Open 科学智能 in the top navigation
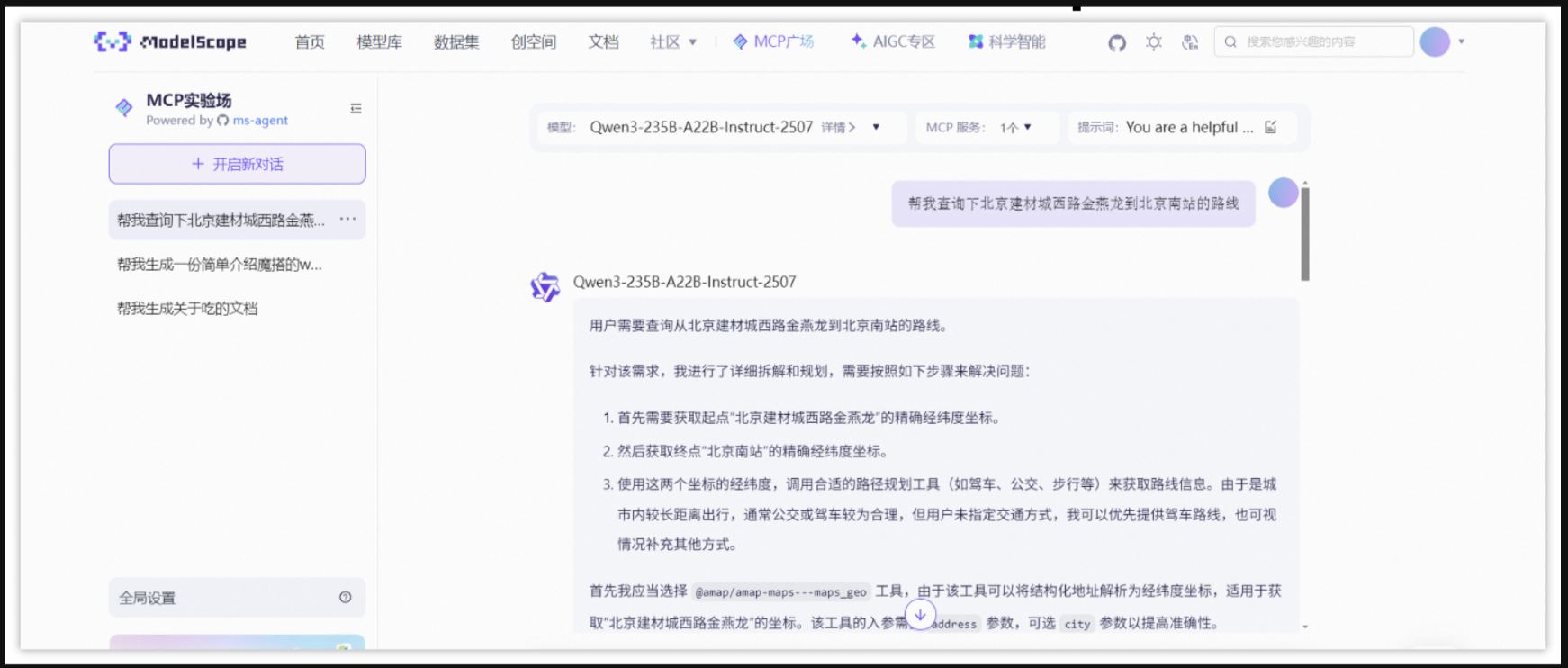The width and height of the screenshot is (1568, 668). tap(1007, 42)
